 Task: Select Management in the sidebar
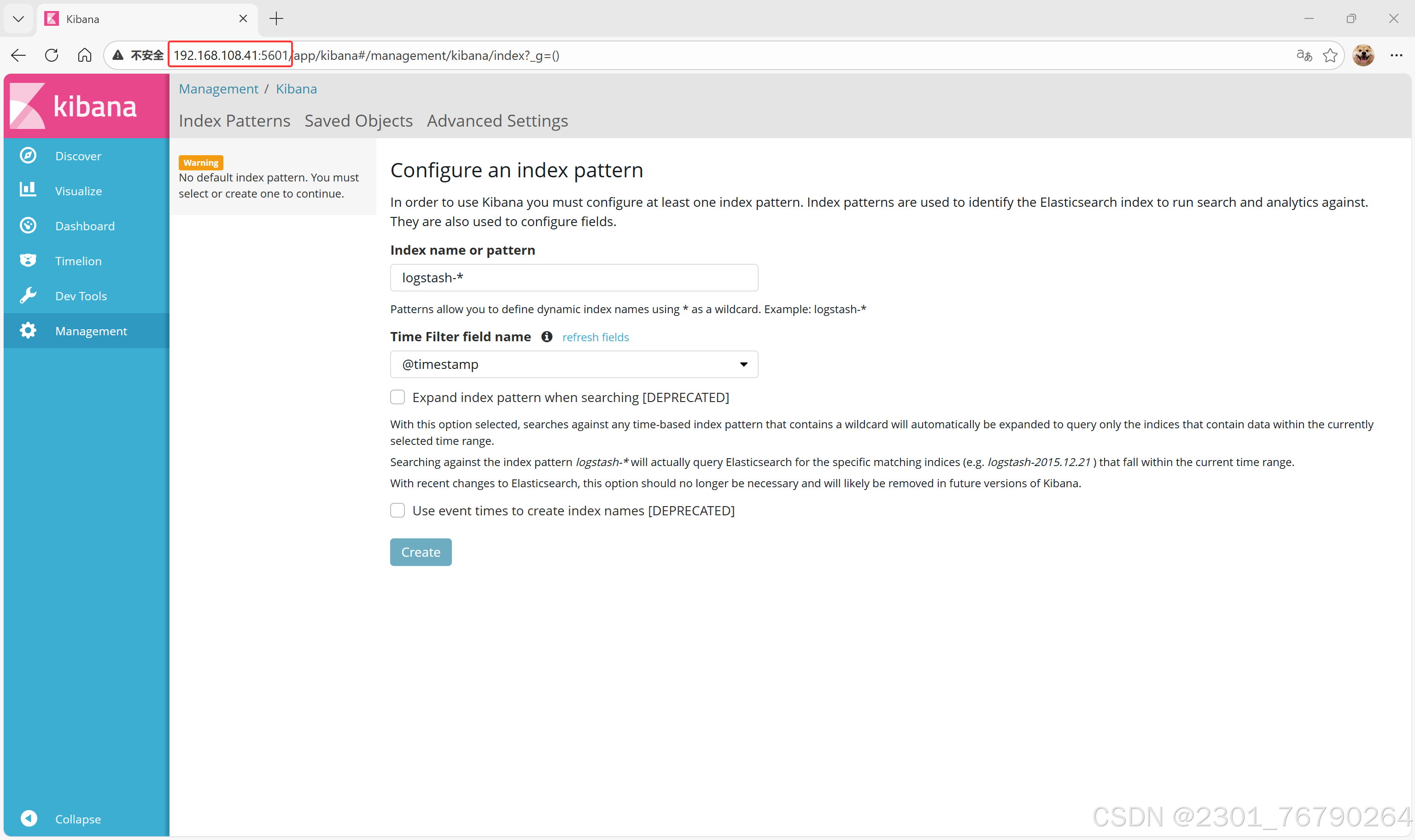click(x=87, y=331)
